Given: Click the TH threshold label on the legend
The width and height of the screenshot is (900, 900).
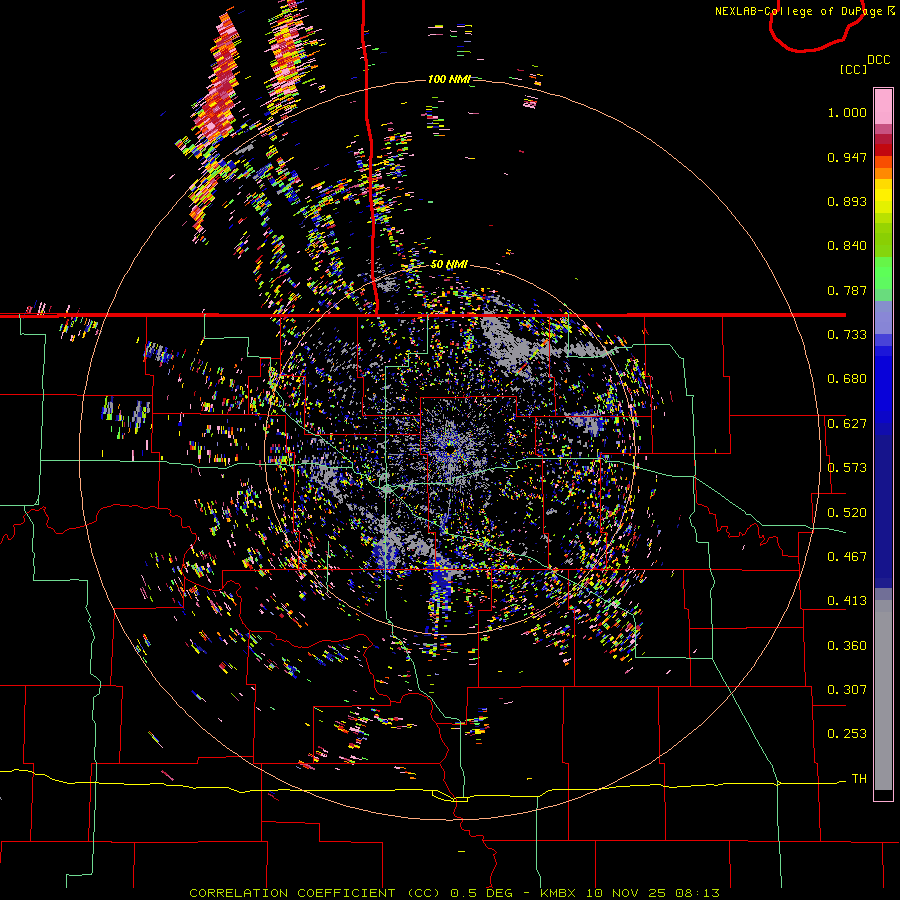Looking at the screenshot, I should point(859,779).
